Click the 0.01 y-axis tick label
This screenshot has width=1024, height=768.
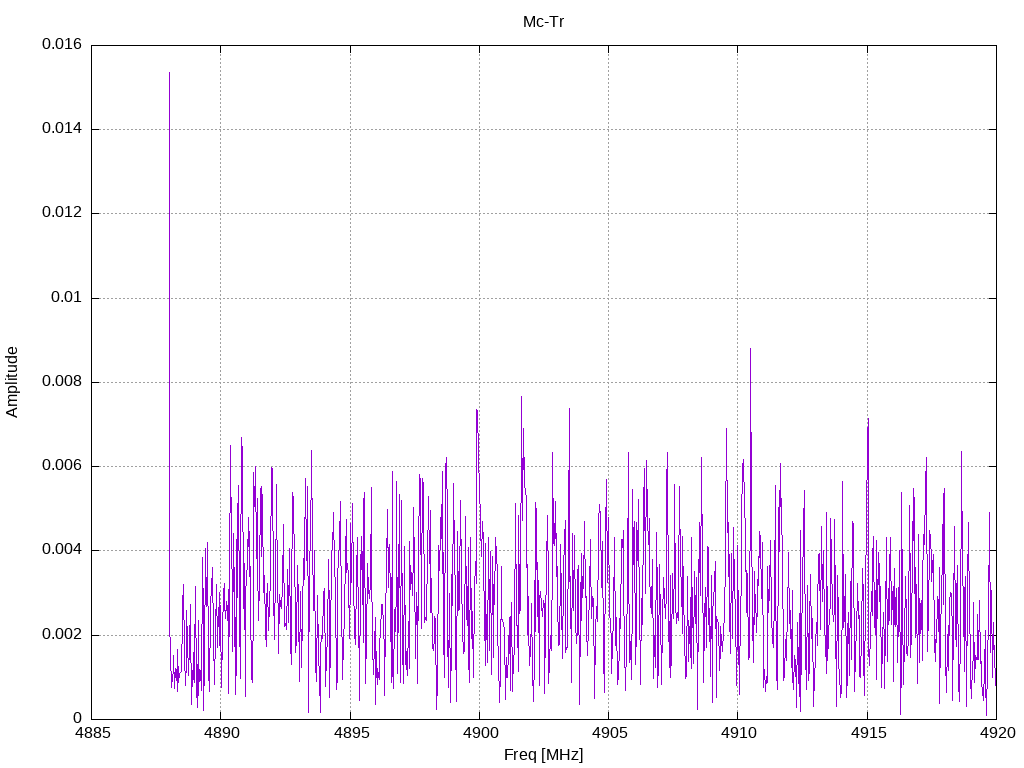[x=67, y=298]
